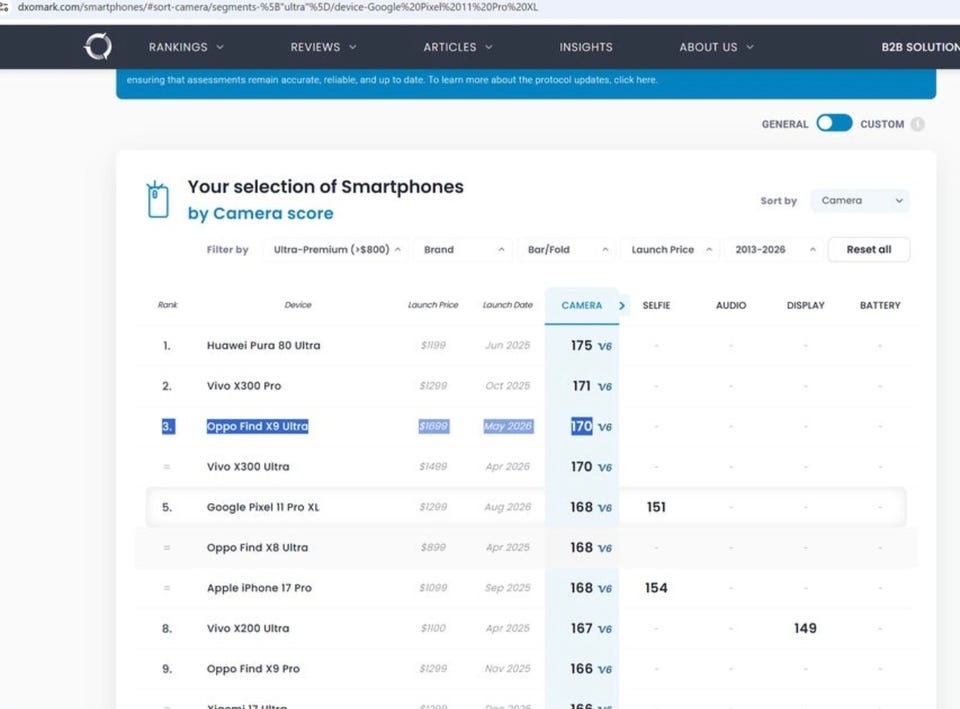Expand the Brand filter

tap(463, 250)
